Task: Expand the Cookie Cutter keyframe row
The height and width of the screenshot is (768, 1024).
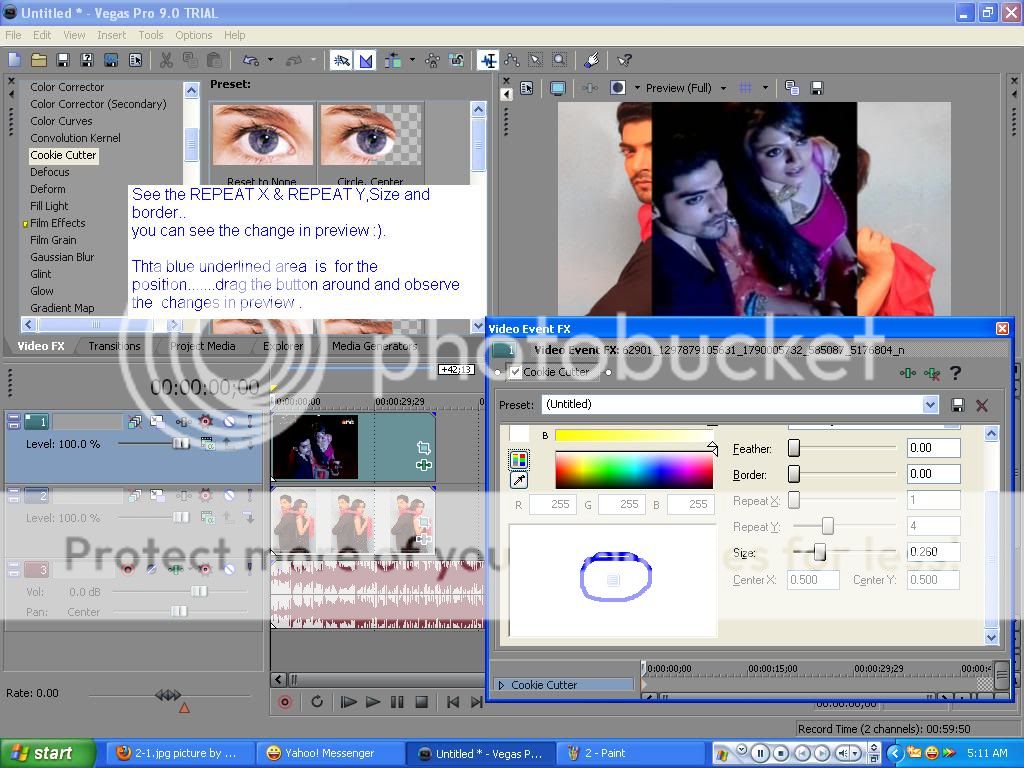Action: [x=501, y=685]
